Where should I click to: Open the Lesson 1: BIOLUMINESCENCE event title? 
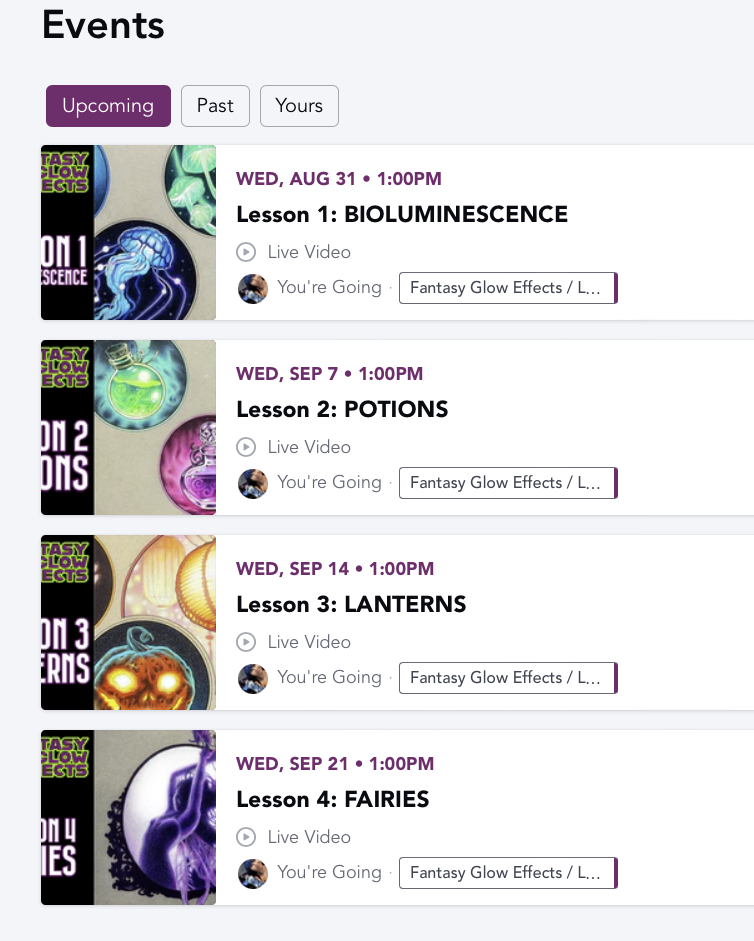pos(402,214)
